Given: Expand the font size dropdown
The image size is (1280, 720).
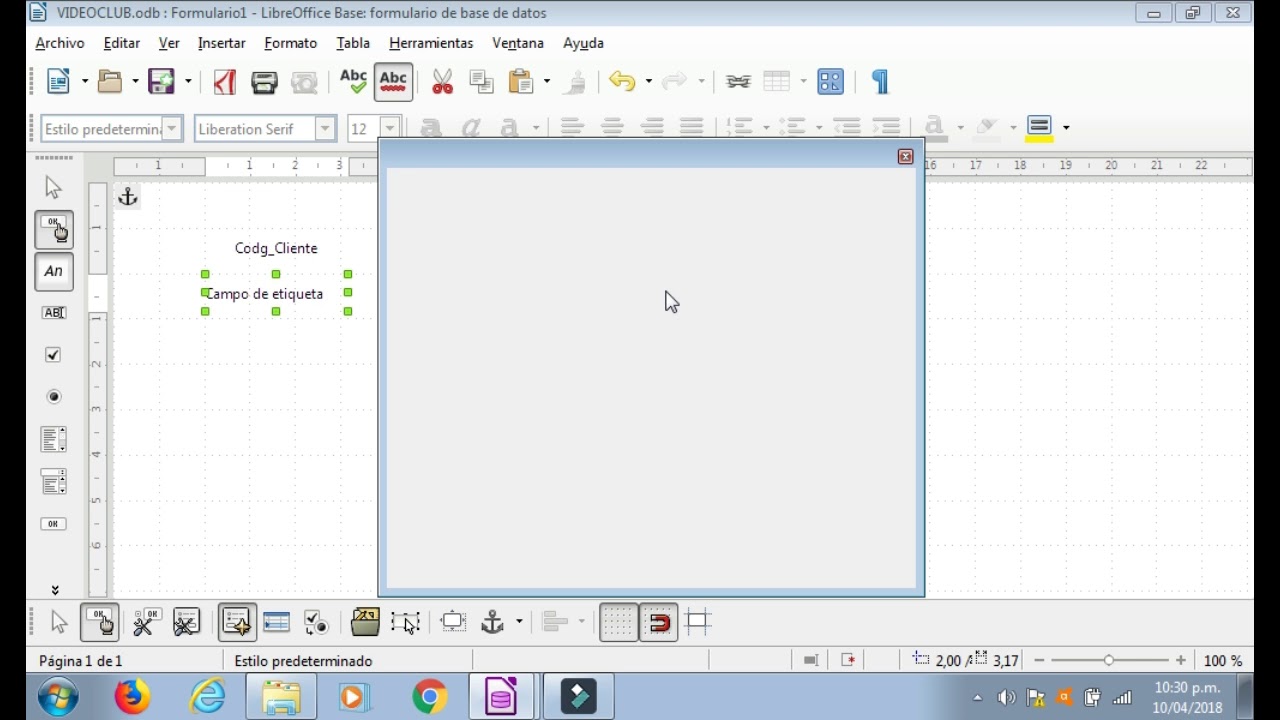Looking at the screenshot, I should (x=390, y=128).
